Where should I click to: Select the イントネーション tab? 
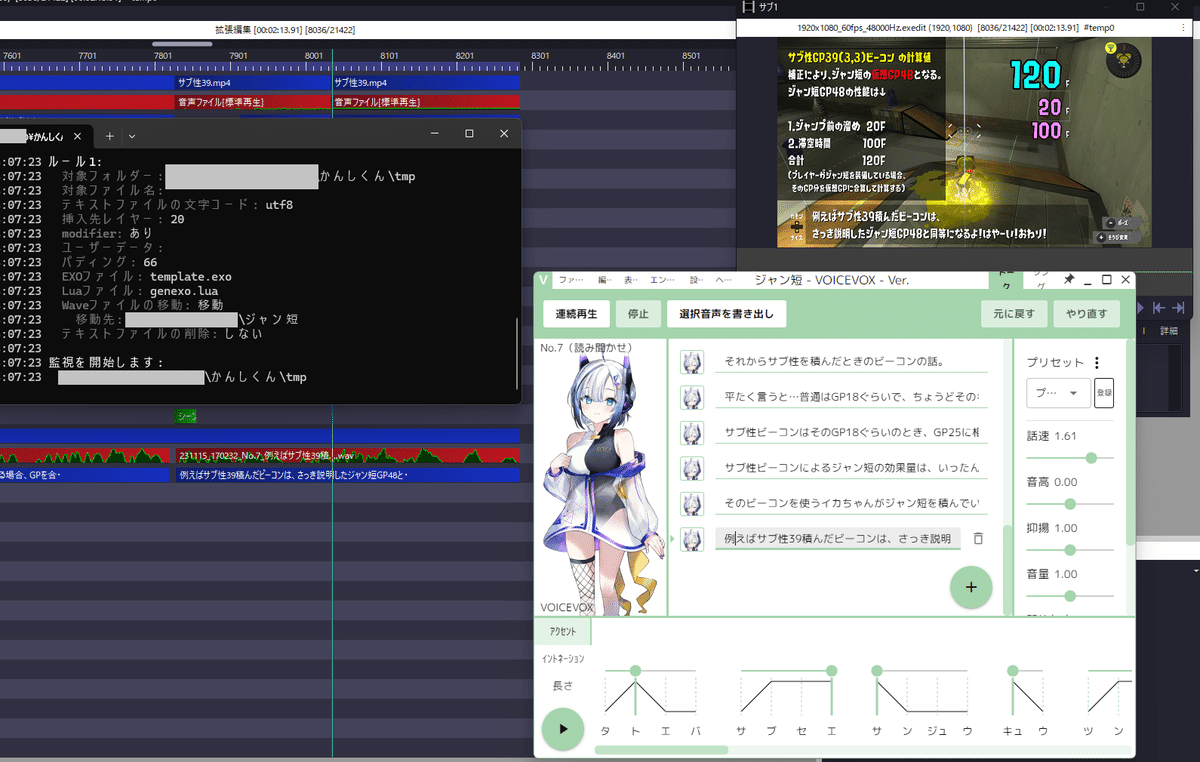[x=563, y=659]
